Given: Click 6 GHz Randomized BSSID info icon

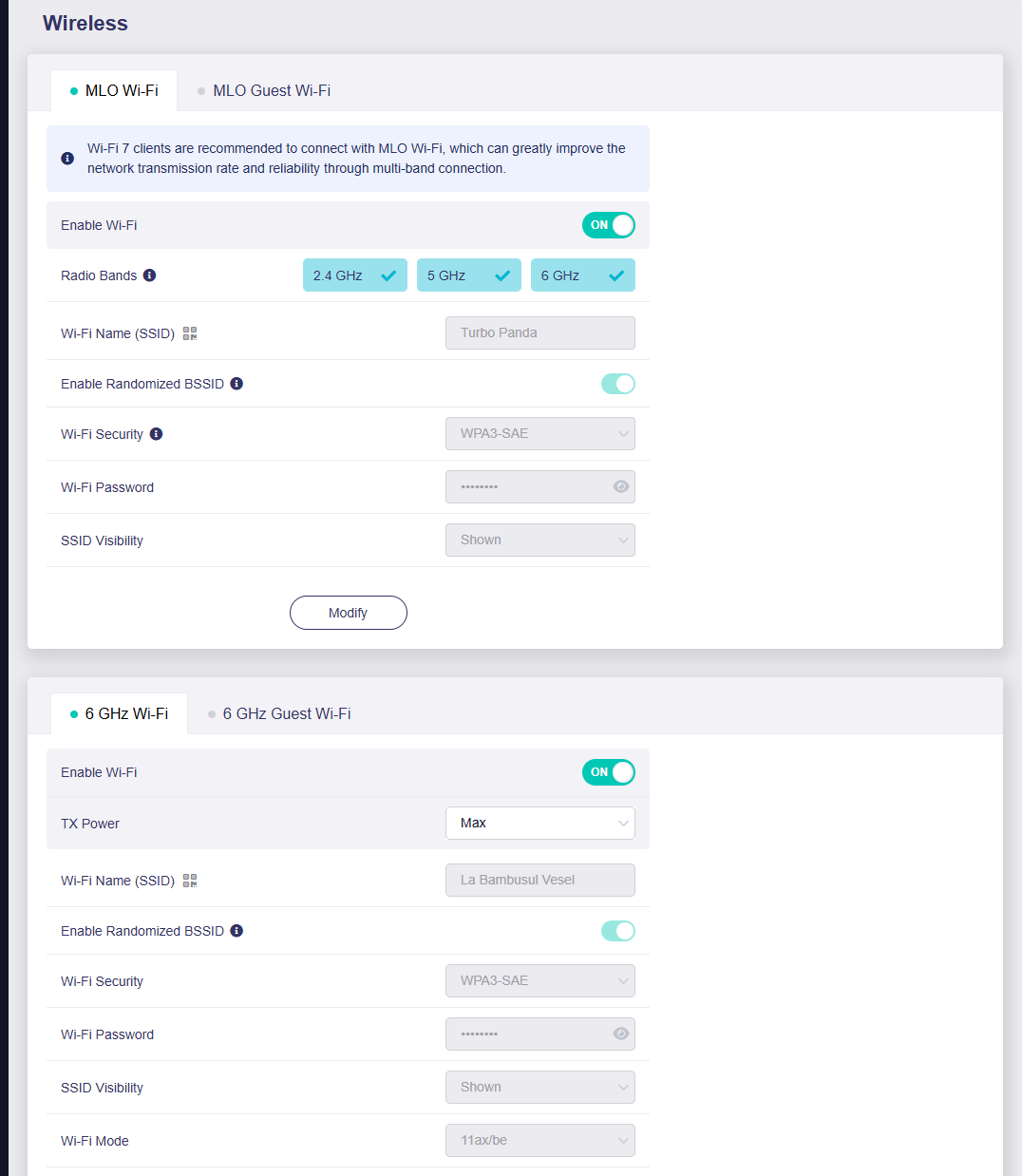Looking at the screenshot, I should (x=237, y=931).
